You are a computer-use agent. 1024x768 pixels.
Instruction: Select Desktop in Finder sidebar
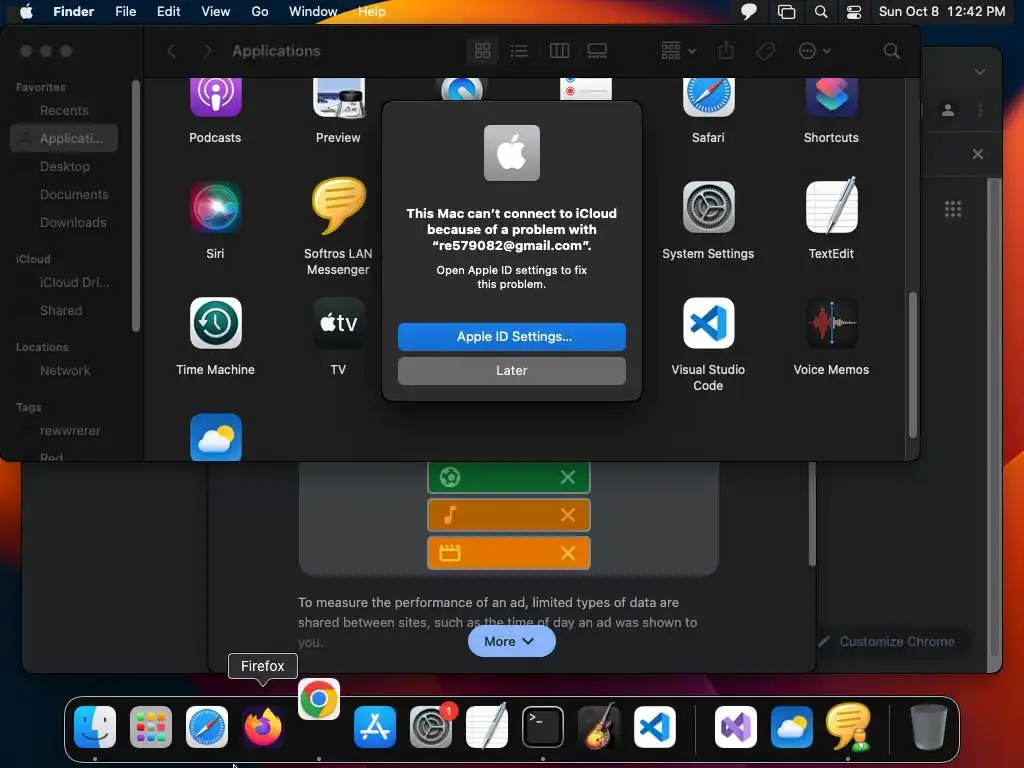(x=64, y=167)
